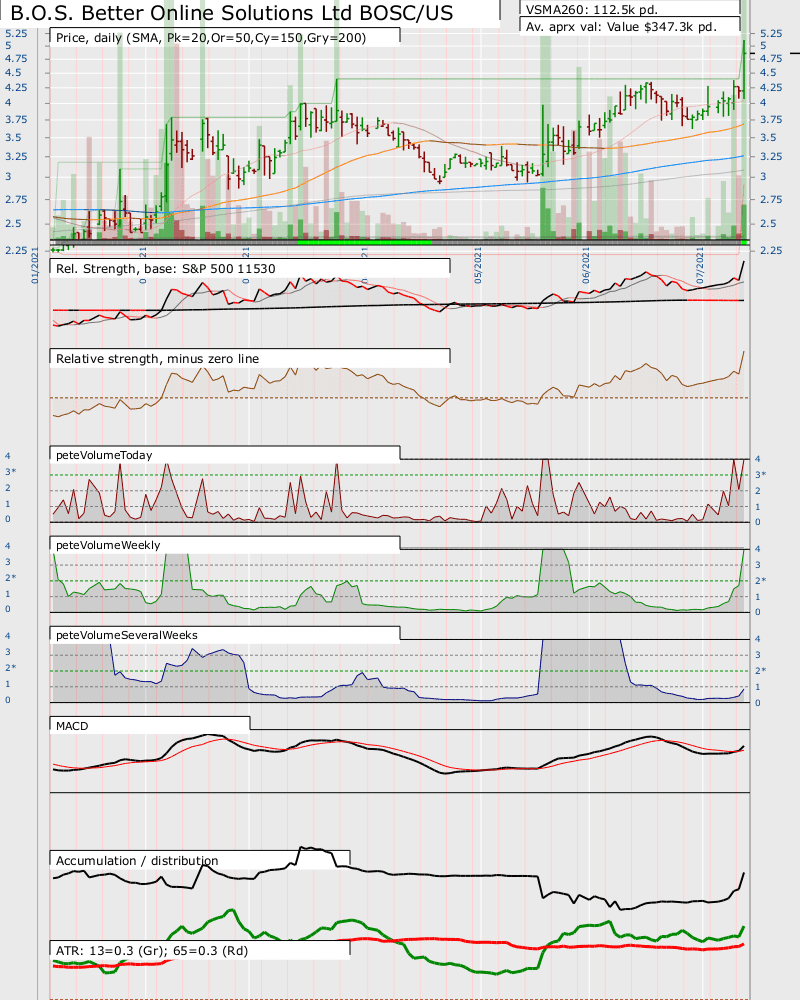Image resolution: width=800 pixels, height=1000 pixels.
Task: Select the 06/2021 date axis label
Action: [586, 266]
